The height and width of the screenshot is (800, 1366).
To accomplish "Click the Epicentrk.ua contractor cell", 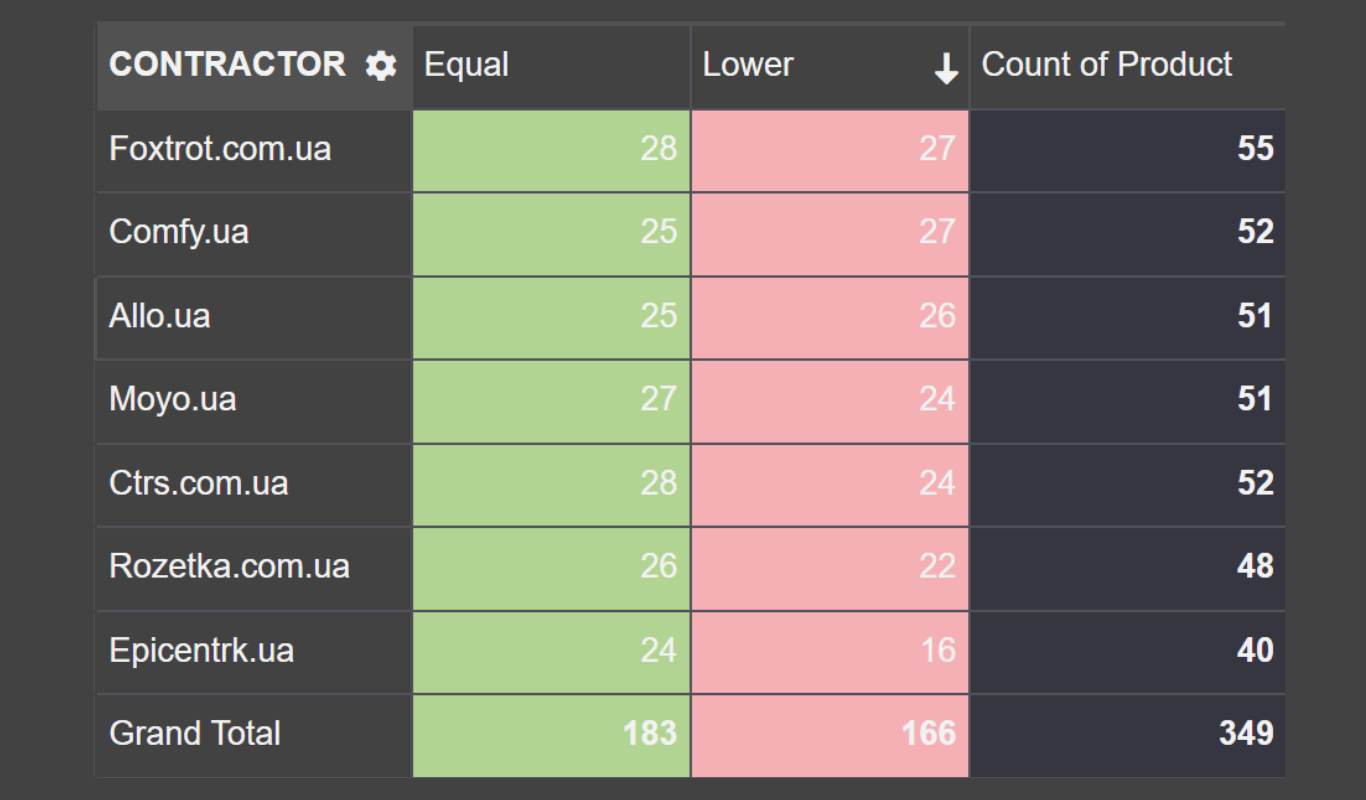I will click(202, 651).
